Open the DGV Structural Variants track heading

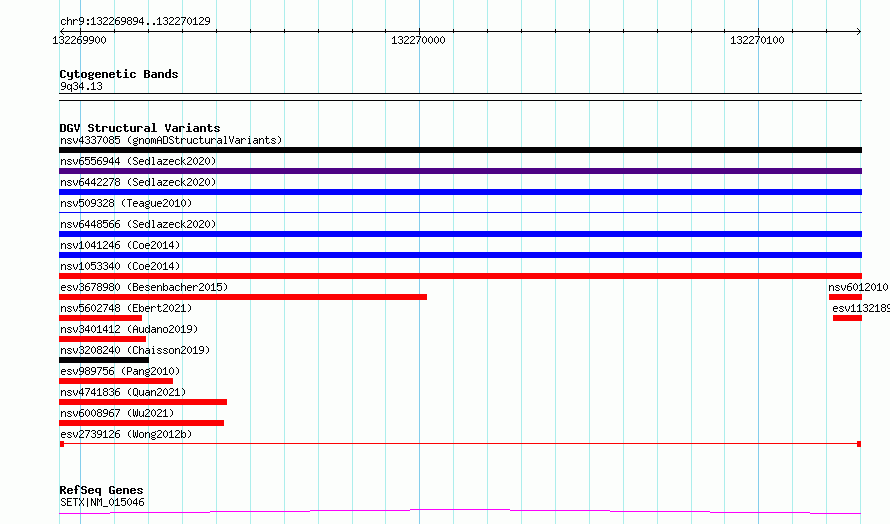(140, 128)
